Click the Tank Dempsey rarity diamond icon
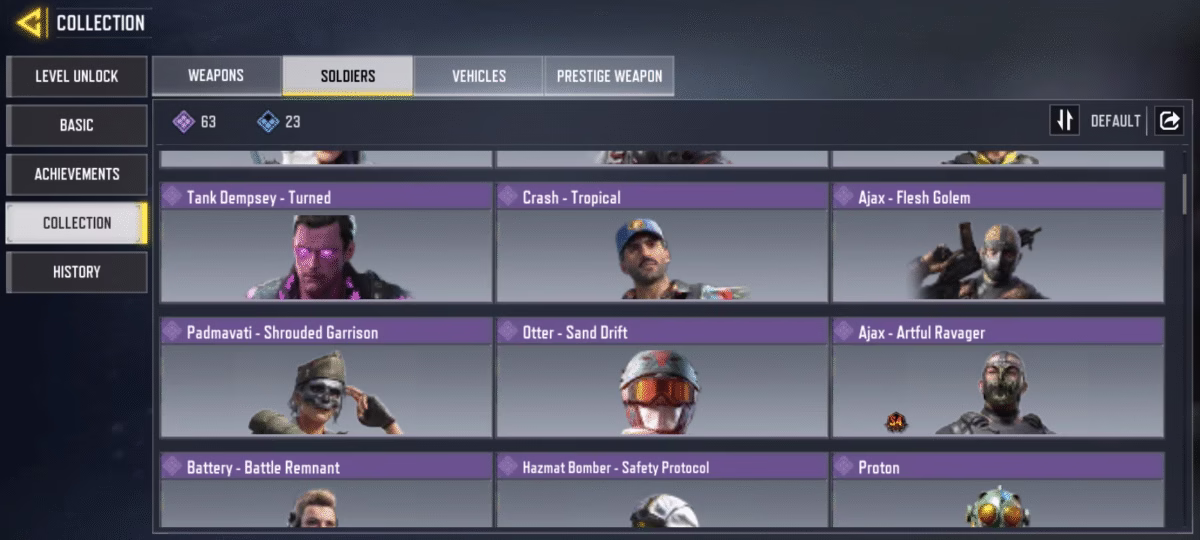Screen dimensions: 1200x540 pos(172,197)
